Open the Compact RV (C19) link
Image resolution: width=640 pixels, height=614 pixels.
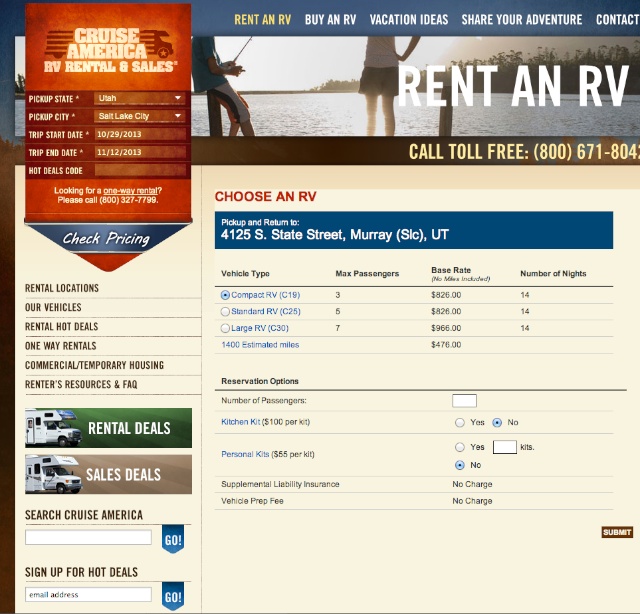coord(266,295)
